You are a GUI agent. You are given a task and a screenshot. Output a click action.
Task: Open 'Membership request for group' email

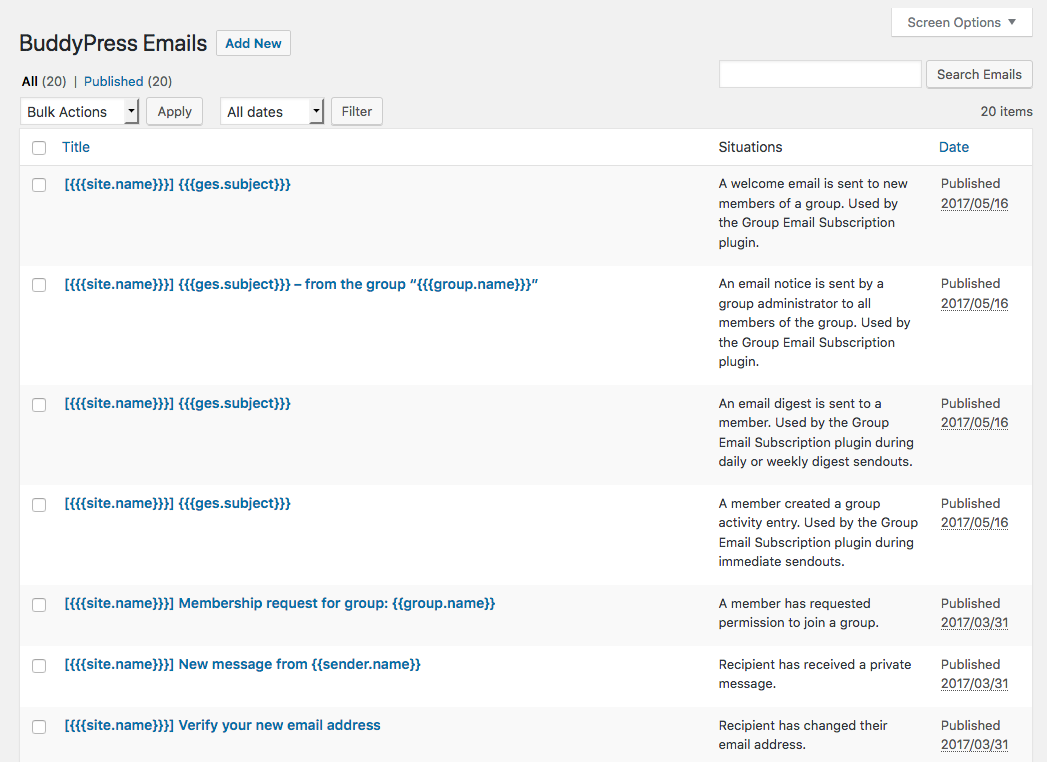click(280, 603)
